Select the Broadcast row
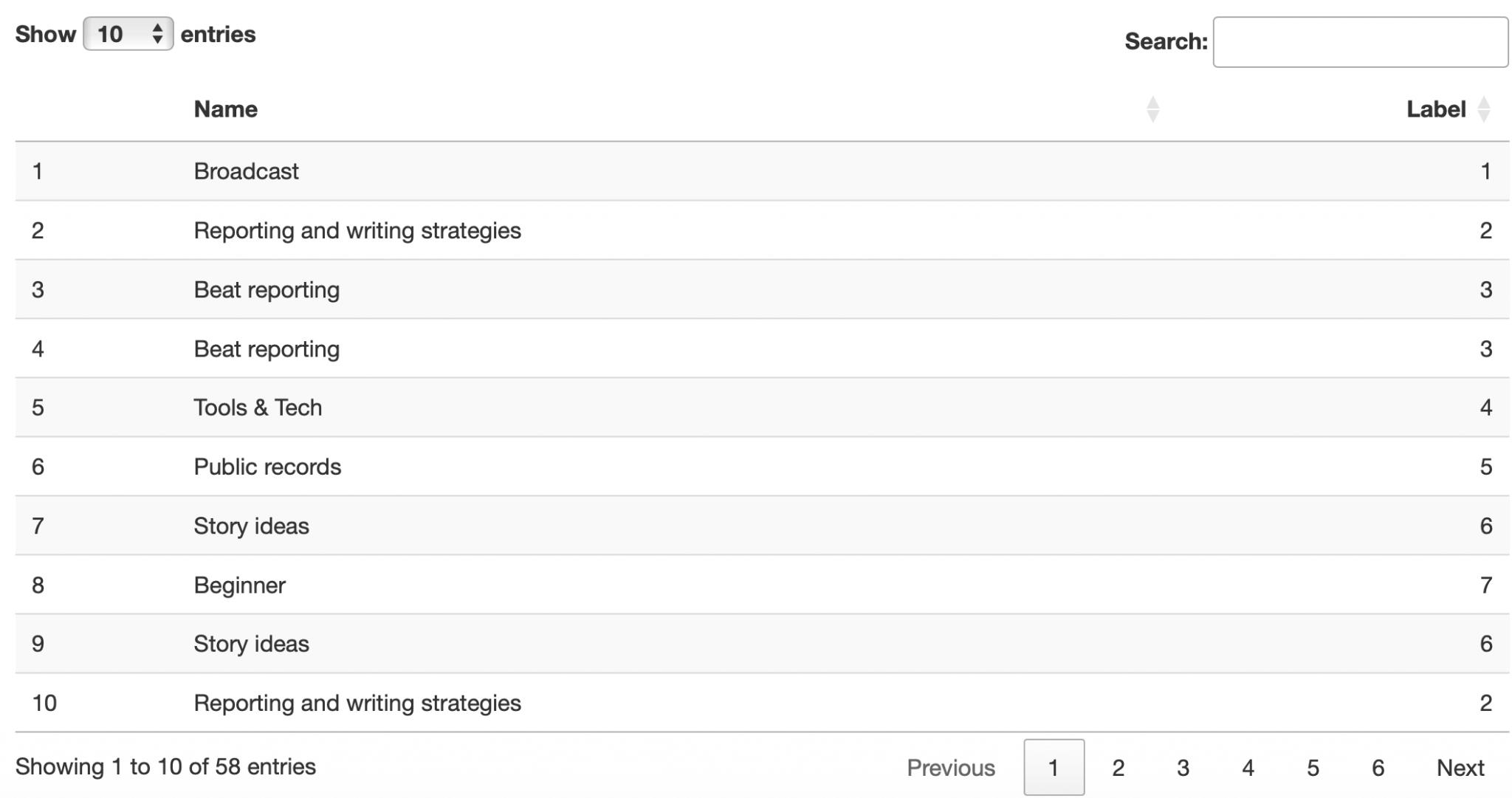1512x798 pixels. 247,171
